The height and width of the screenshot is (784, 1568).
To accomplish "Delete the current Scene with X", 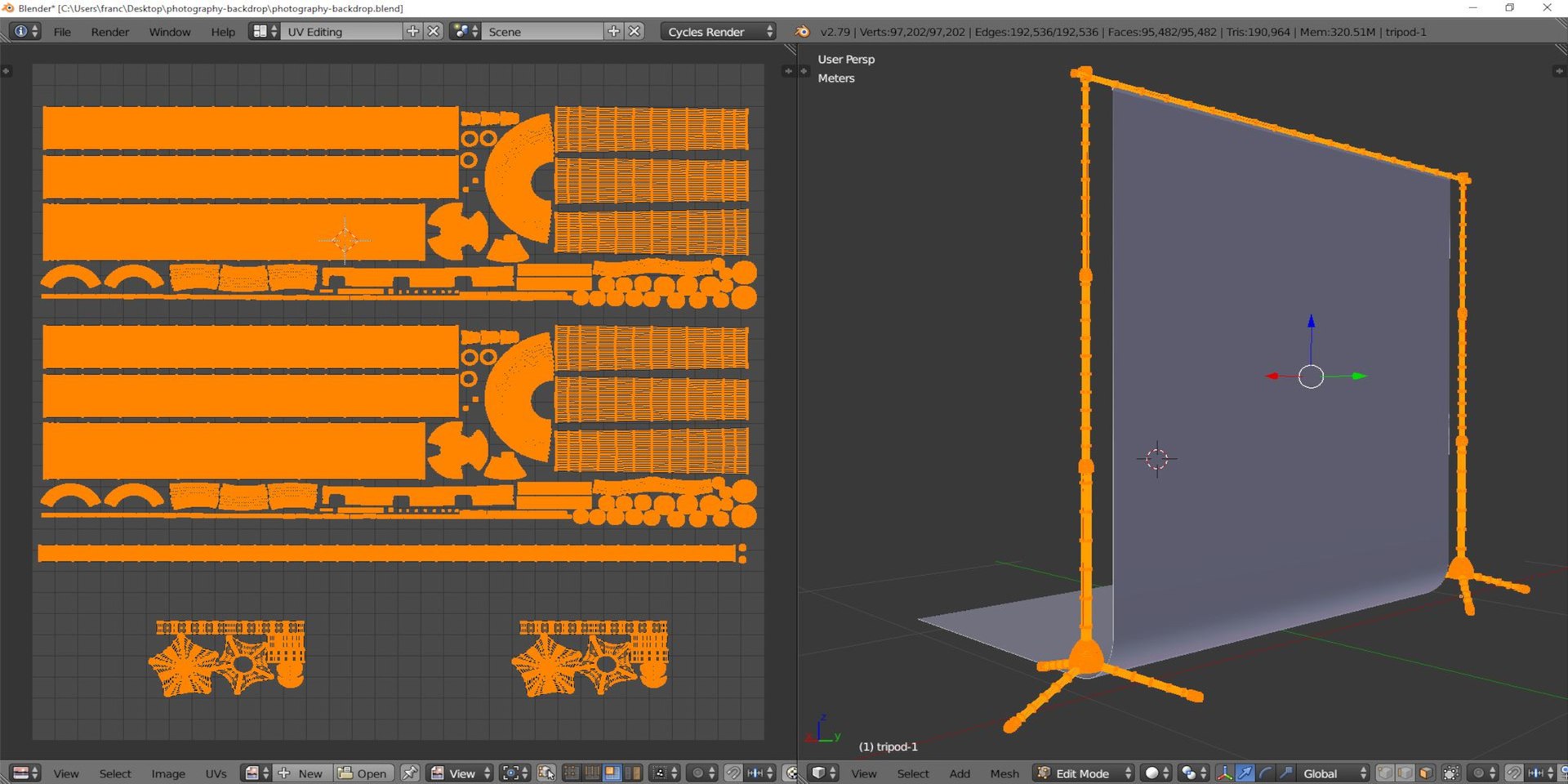I will (x=635, y=31).
